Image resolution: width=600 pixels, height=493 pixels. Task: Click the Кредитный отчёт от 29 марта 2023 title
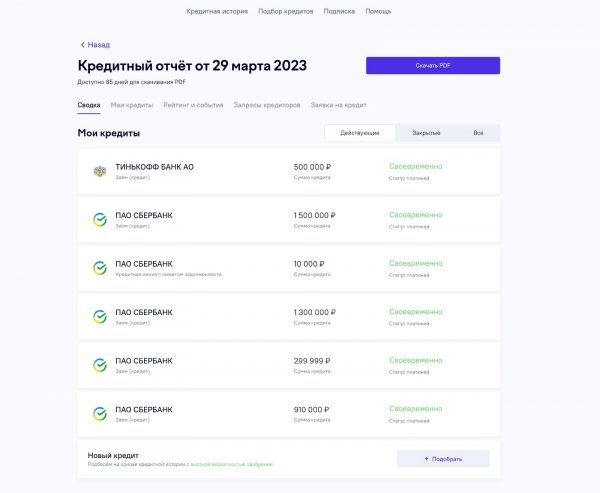(x=192, y=66)
